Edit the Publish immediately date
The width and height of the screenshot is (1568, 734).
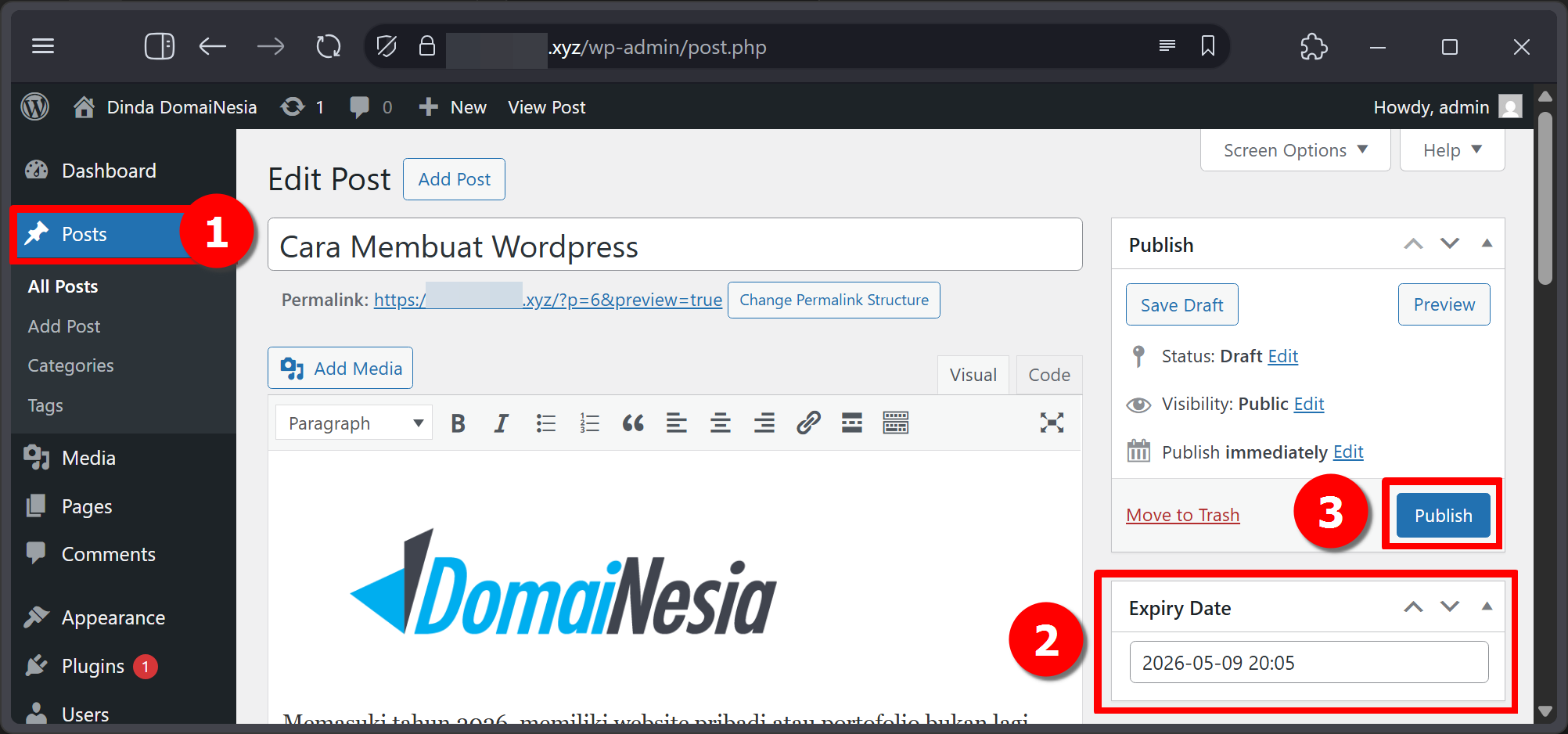click(1348, 452)
